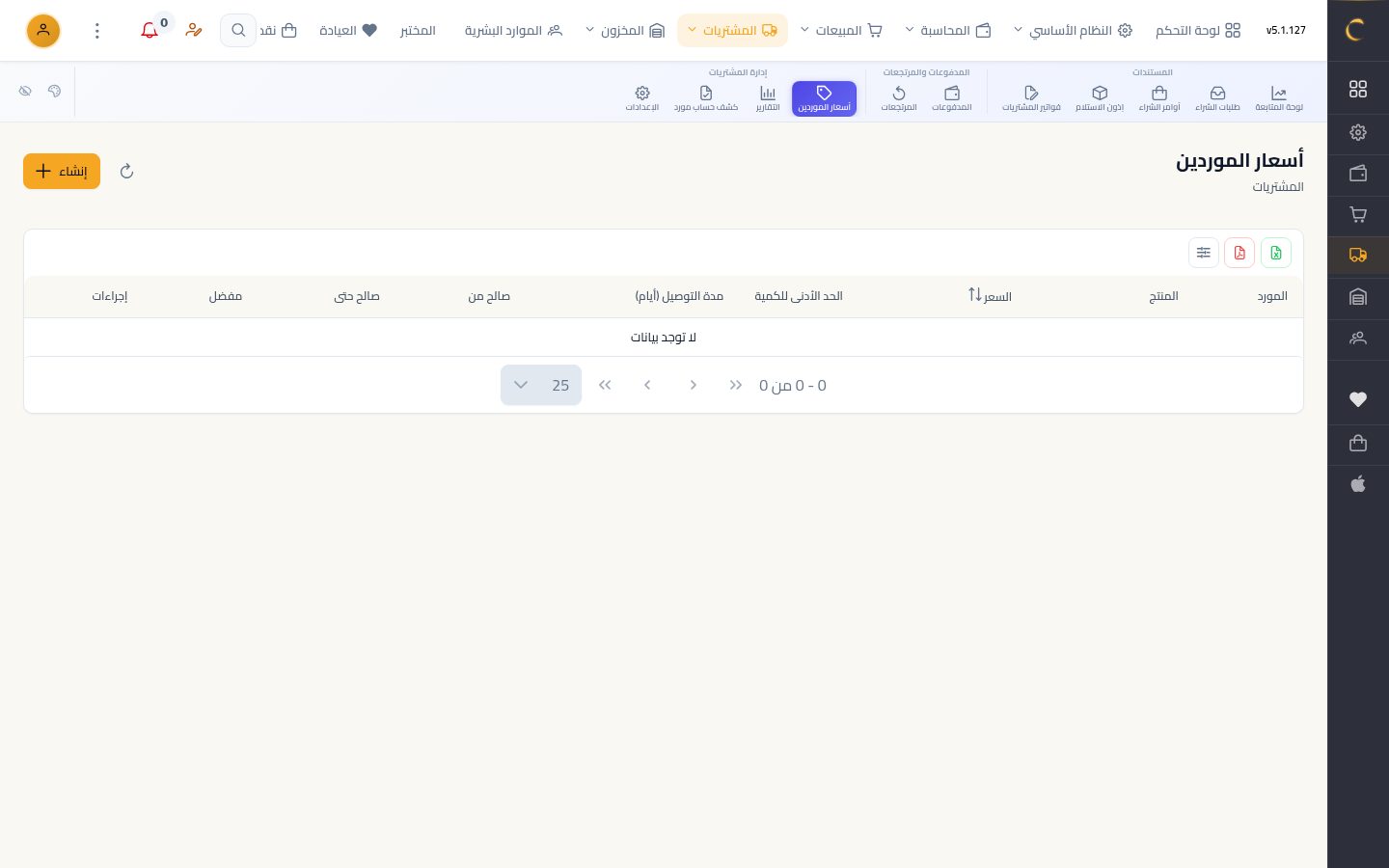Image resolution: width=1389 pixels, height=868 pixels.
Task: Open إذون الاستلام receipt notes
Action: tap(1100, 98)
